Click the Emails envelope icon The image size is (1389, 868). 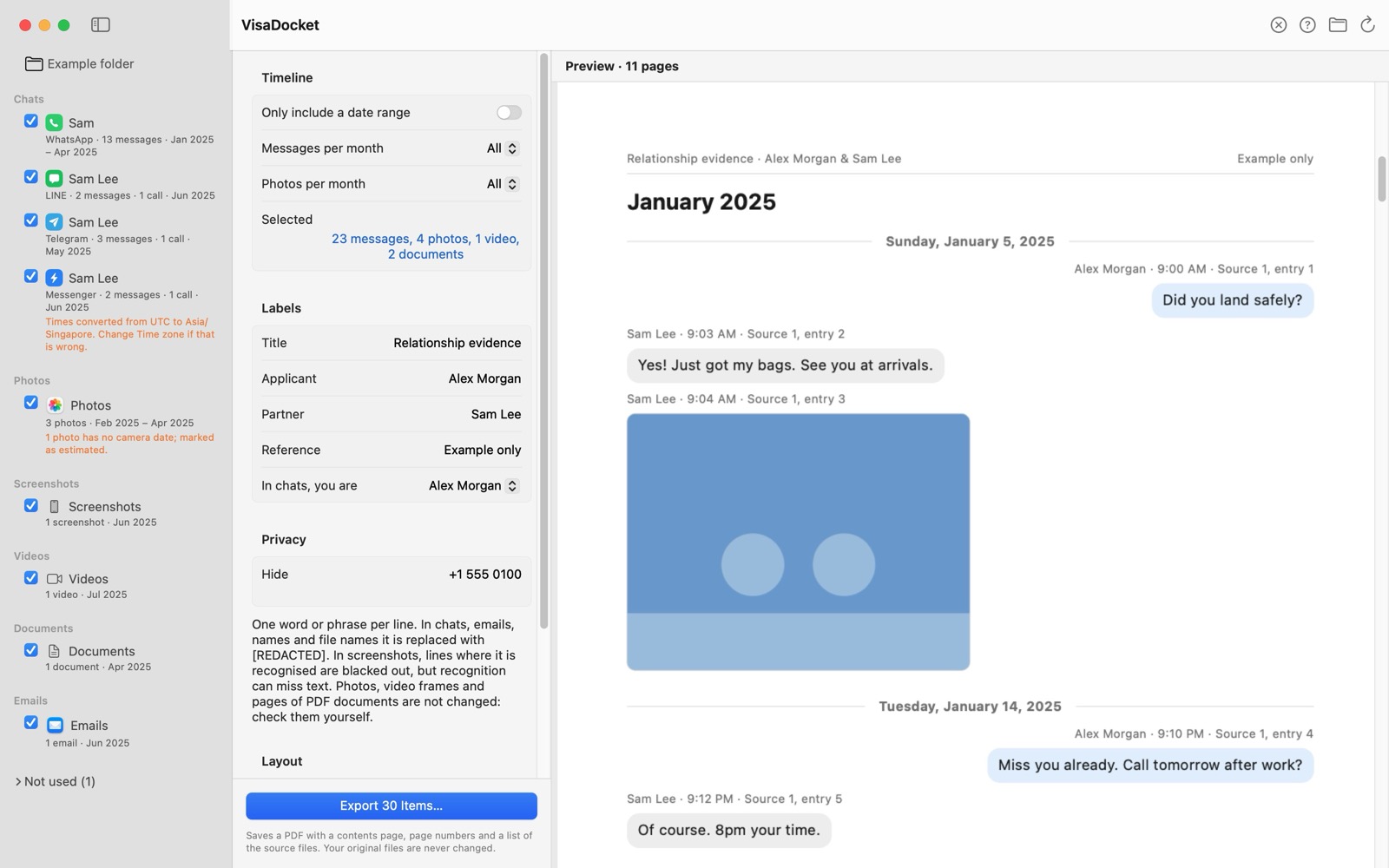(x=55, y=726)
